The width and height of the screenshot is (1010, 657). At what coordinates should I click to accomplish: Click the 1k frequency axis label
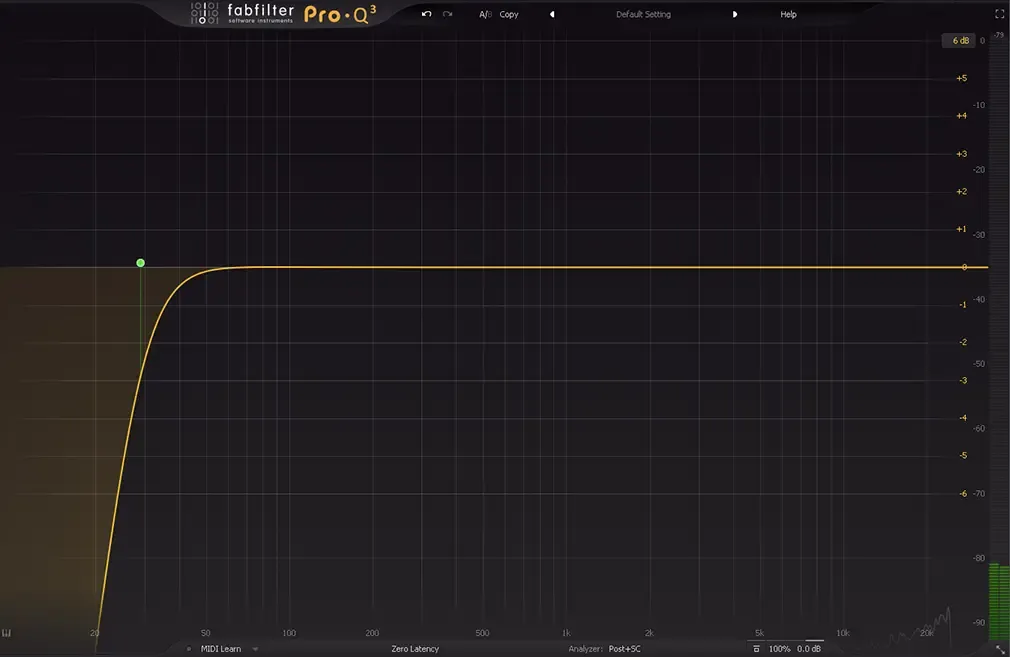pos(566,633)
